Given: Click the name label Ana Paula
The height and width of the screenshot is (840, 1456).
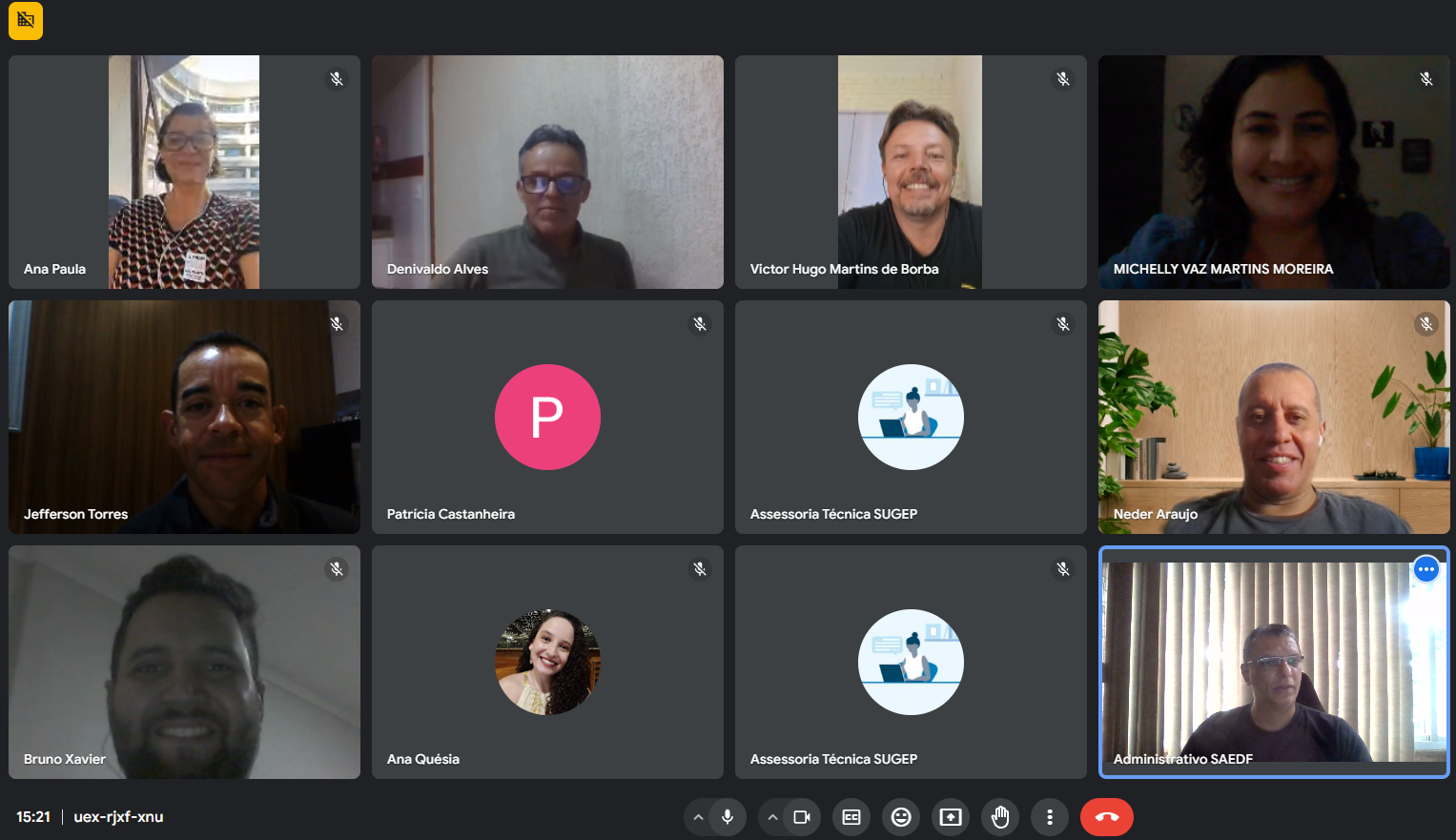Looking at the screenshot, I should (x=54, y=269).
